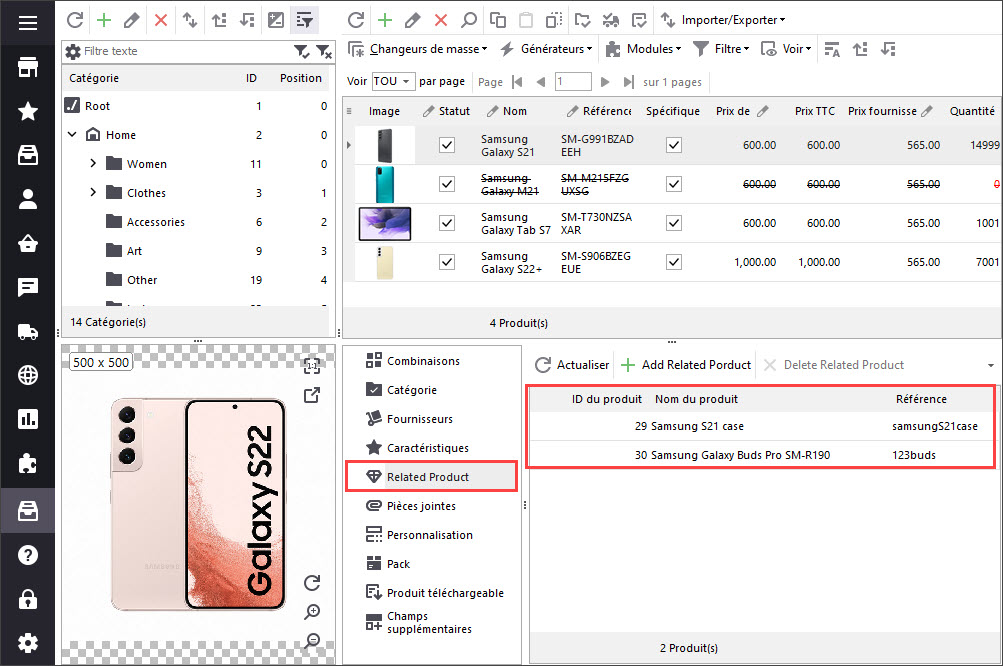Image resolution: width=1003 pixels, height=666 pixels.
Task: Toggle Statut checkbox for Samsung Galaxy S22+
Action: click(x=447, y=262)
